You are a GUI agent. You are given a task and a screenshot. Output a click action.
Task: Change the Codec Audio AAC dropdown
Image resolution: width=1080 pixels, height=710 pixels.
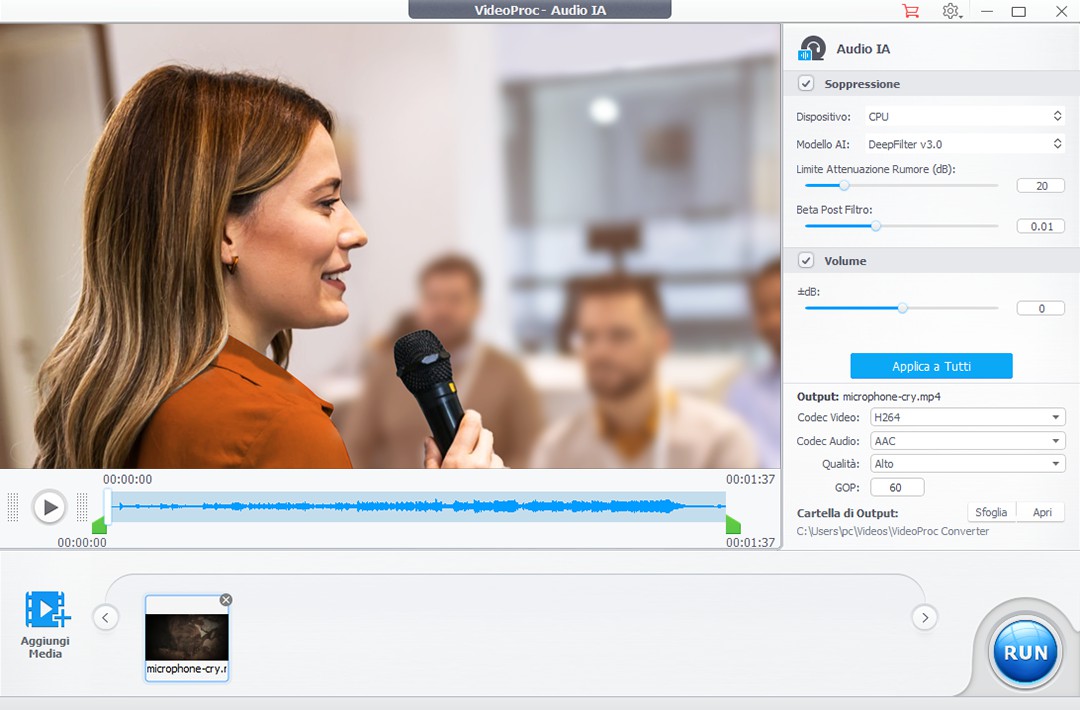click(x=967, y=441)
